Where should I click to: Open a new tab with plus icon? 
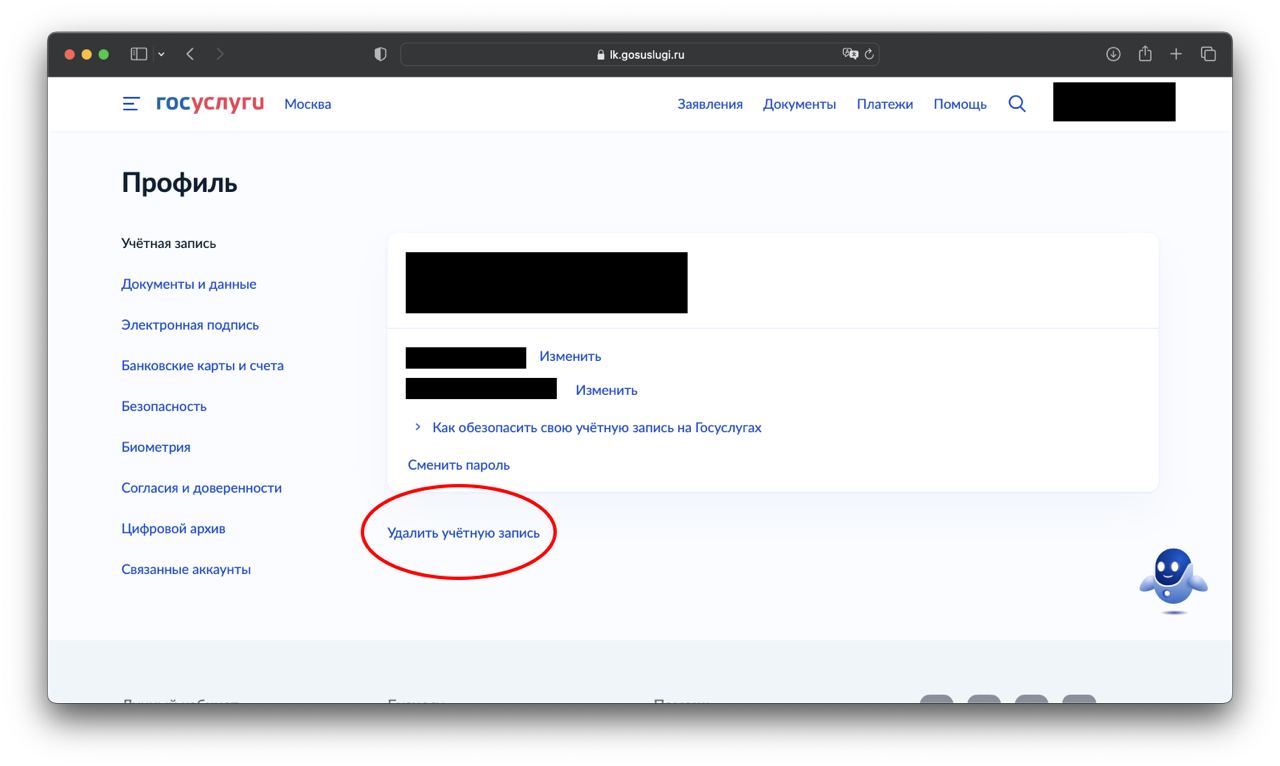coord(1176,54)
